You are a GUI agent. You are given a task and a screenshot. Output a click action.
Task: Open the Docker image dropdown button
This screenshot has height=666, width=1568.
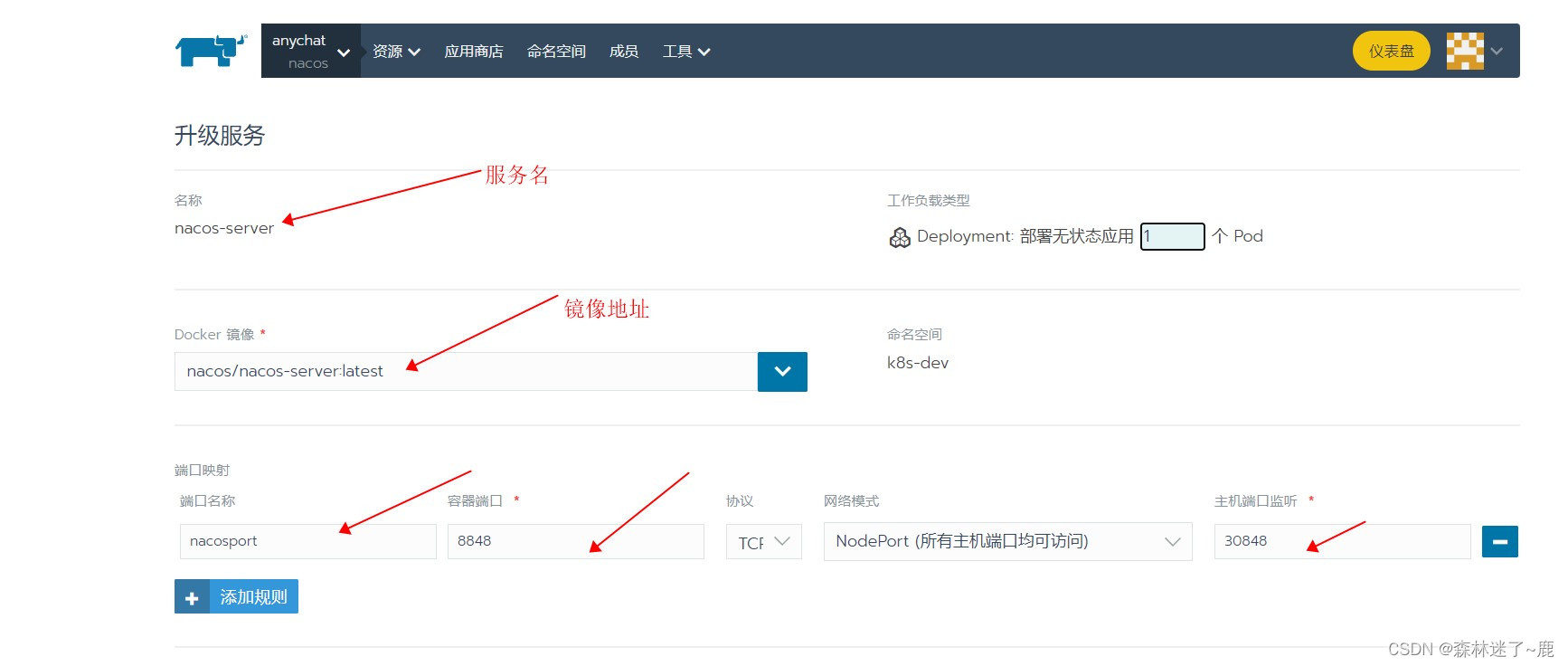(x=782, y=372)
